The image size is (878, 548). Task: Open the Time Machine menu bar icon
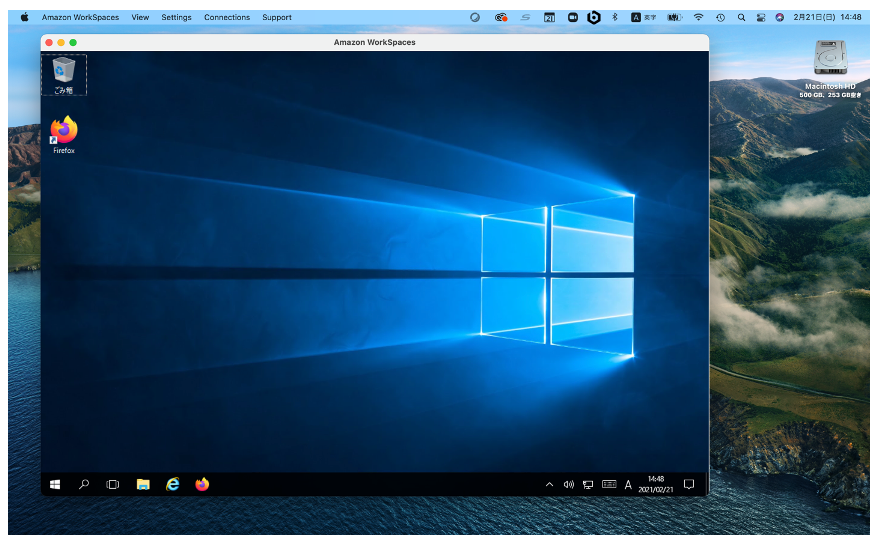[721, 17]
